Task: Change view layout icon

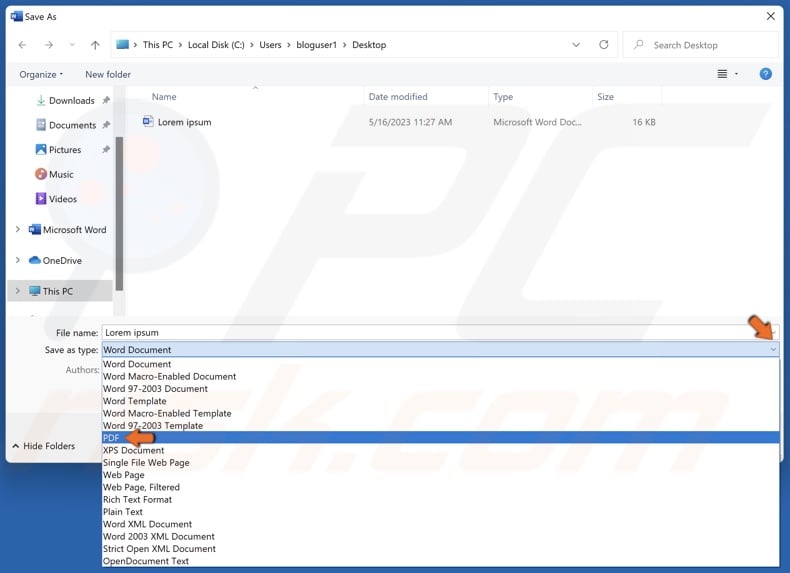Action: click(x=722, y=74)
